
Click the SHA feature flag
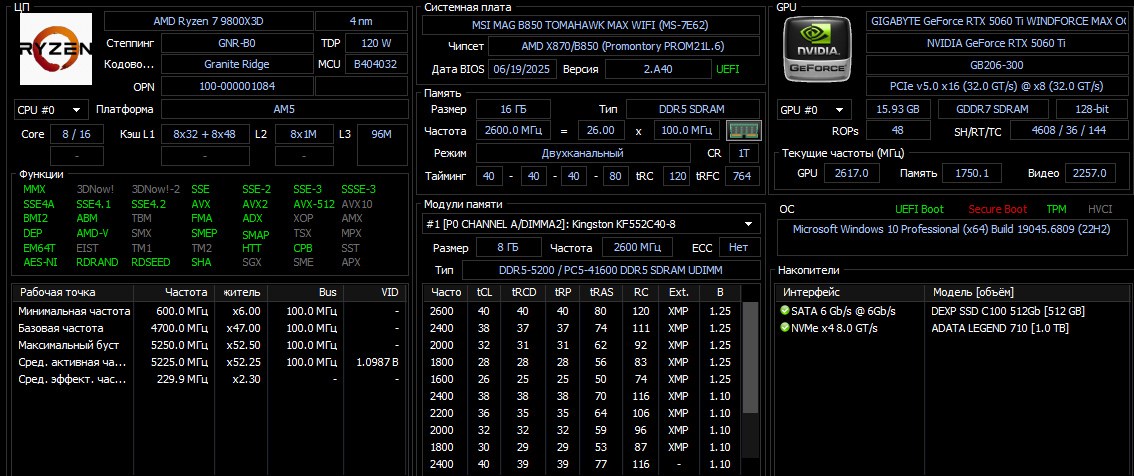tap(201, 262)
